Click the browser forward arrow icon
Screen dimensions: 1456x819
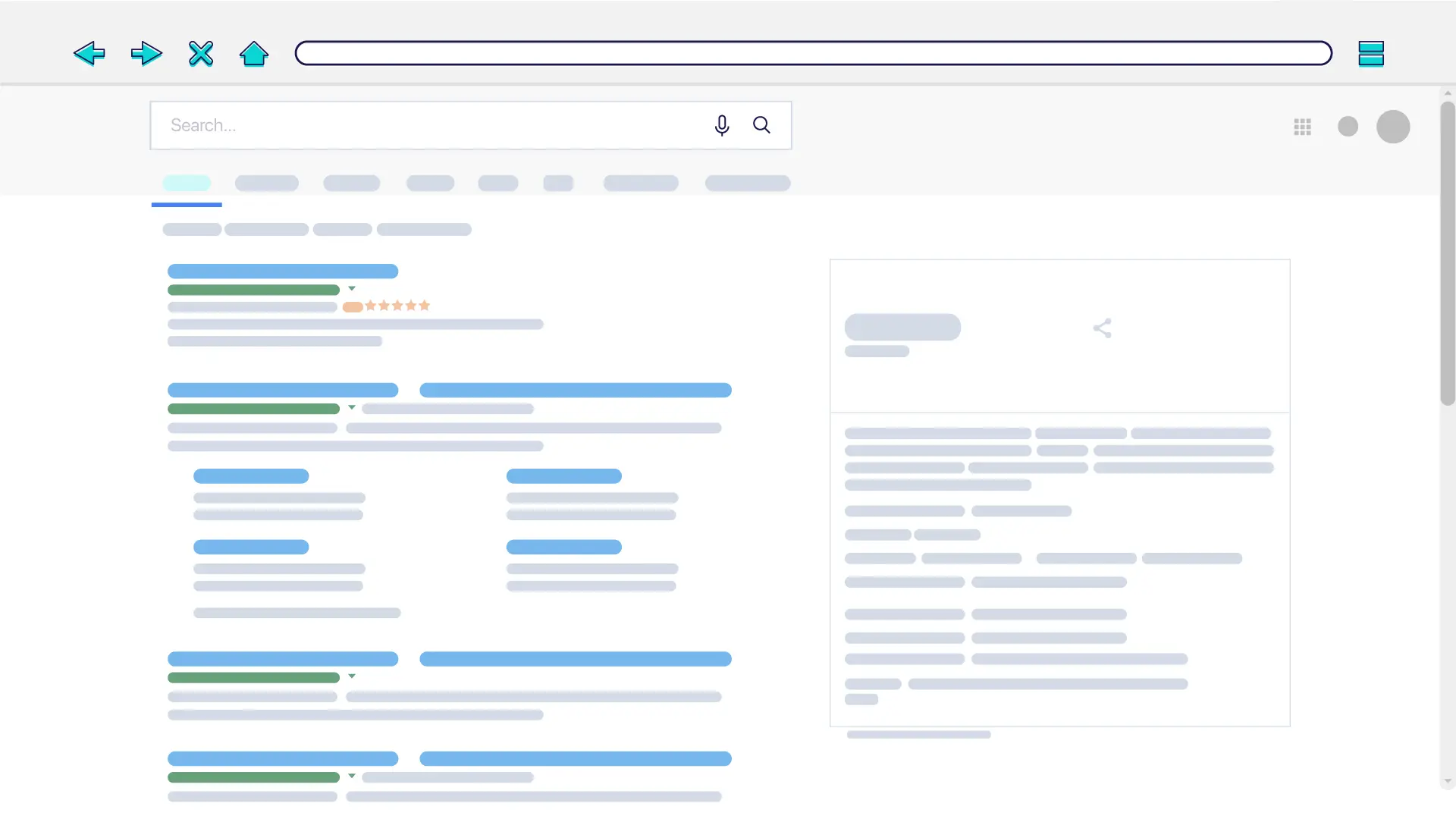(x=146, y=54)
